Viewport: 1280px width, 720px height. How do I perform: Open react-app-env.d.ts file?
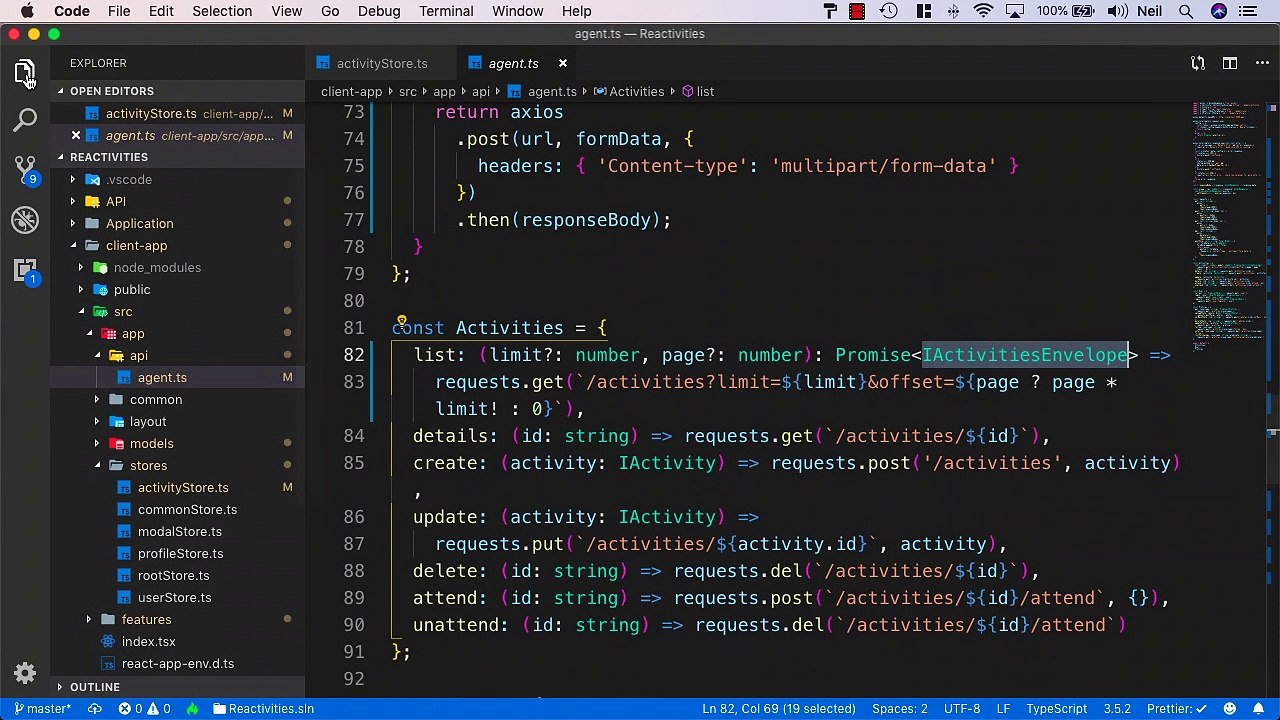[x=178, y=663]
